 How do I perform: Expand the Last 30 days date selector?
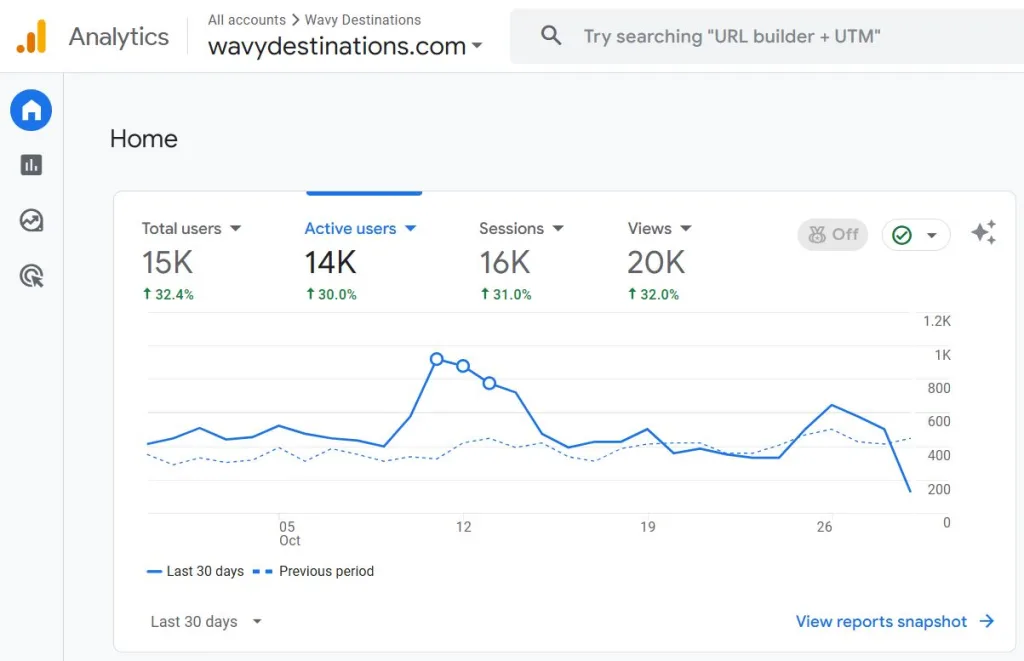(205, 621)
